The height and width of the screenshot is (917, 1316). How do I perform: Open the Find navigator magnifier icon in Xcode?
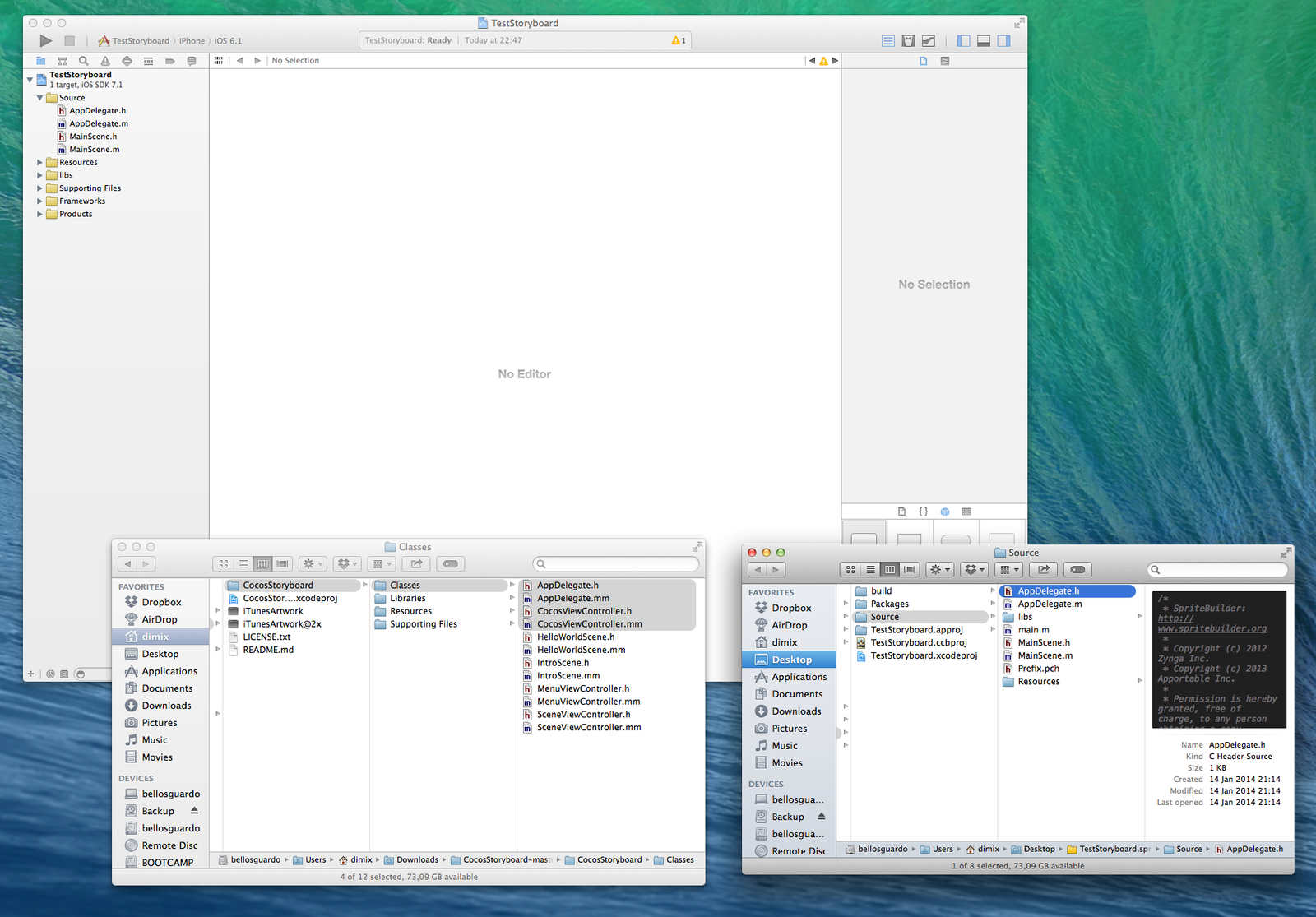pos(83,61)
